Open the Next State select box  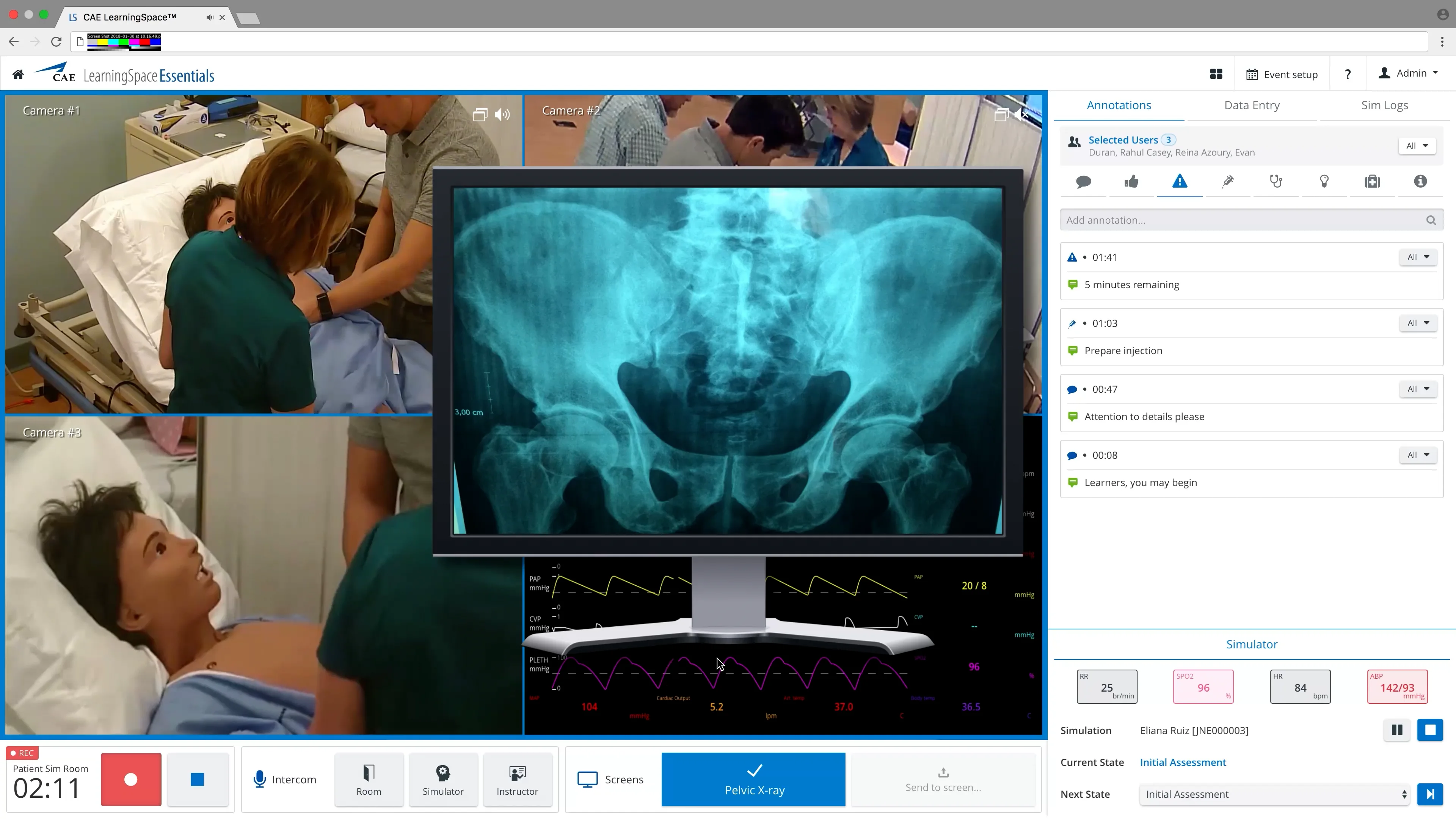tap(1274, 795)
